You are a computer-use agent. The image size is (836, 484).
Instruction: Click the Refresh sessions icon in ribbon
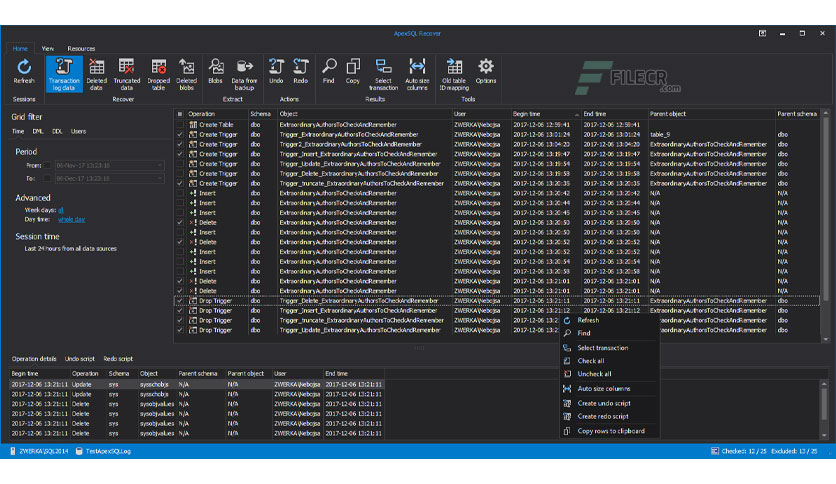pos(24,71)
